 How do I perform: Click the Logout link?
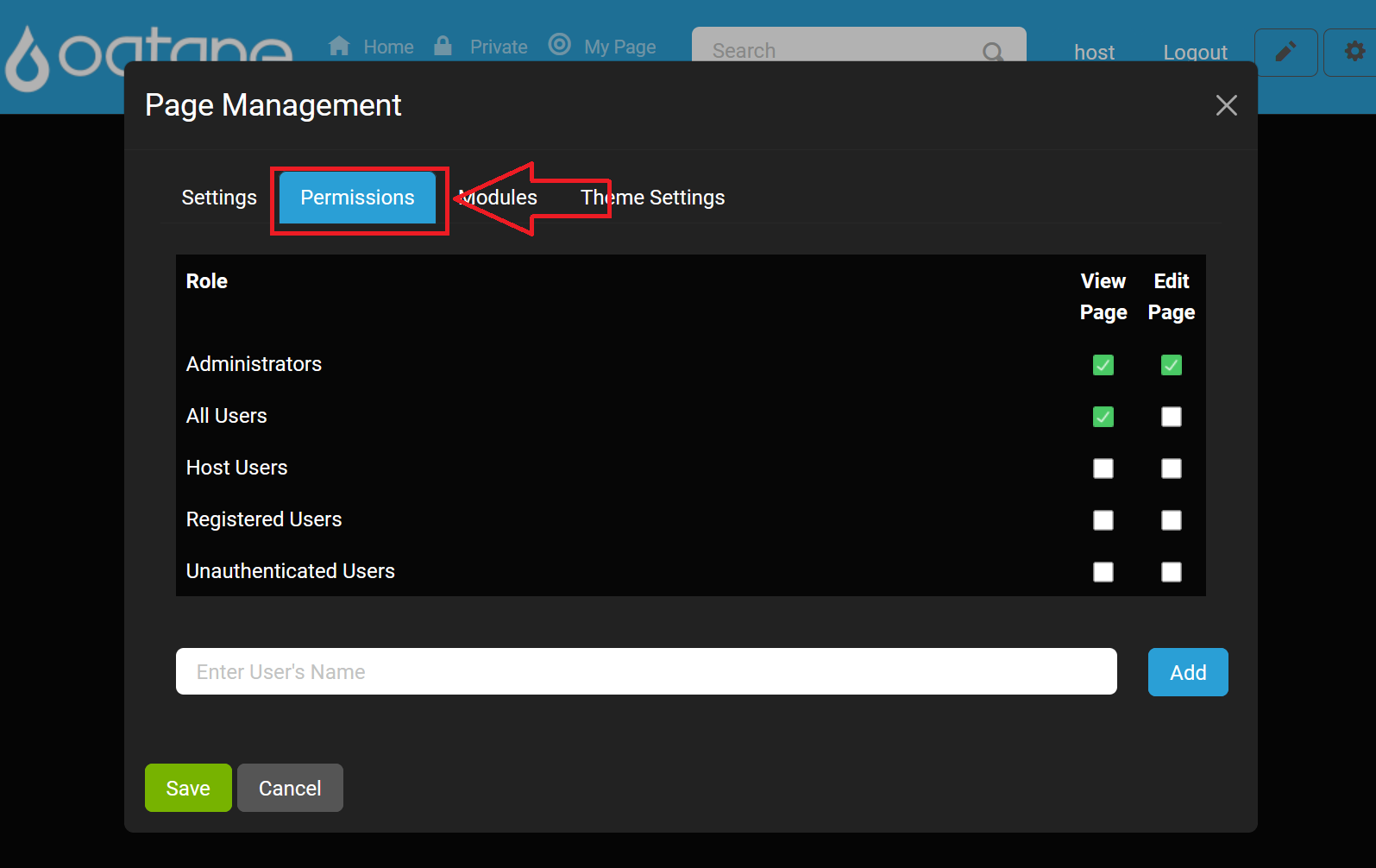pos(1195,53)
